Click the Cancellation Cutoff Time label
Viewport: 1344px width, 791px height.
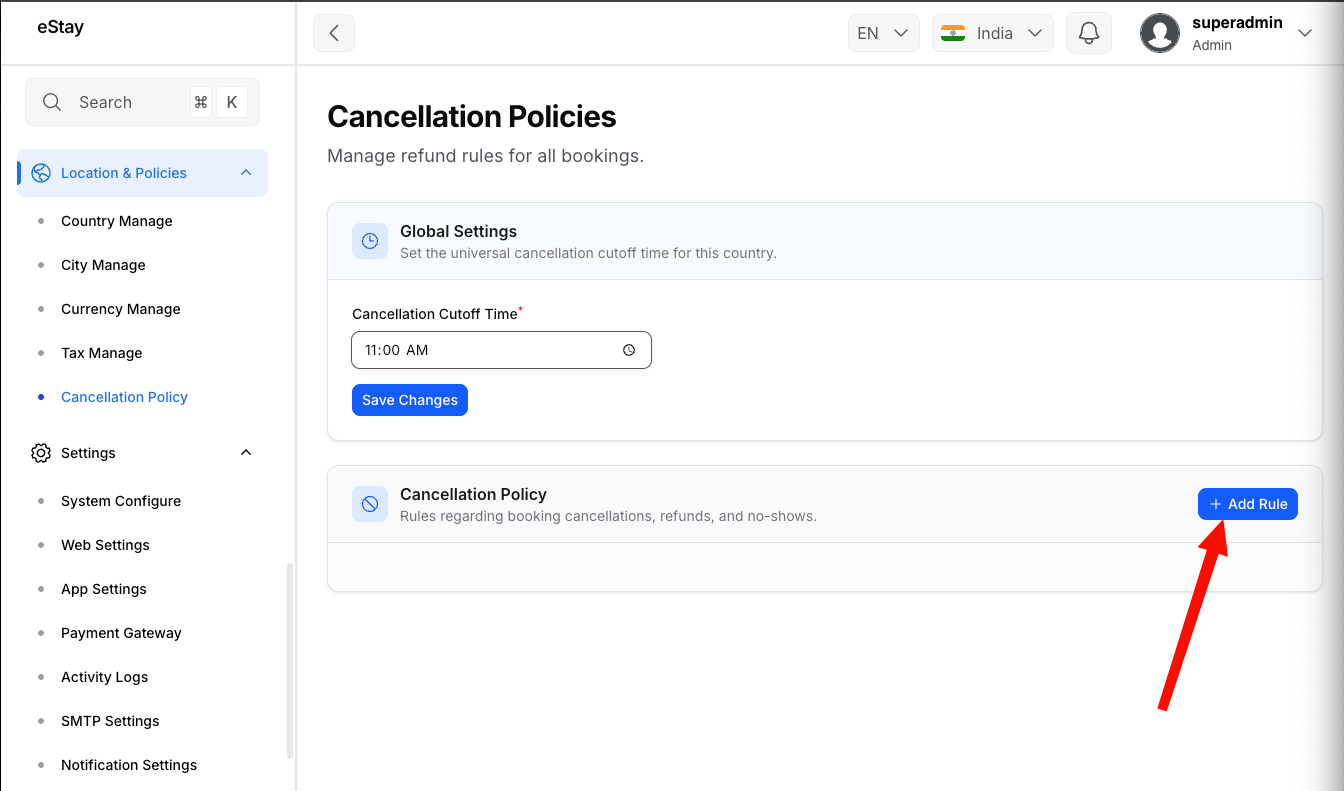(435, 314)
